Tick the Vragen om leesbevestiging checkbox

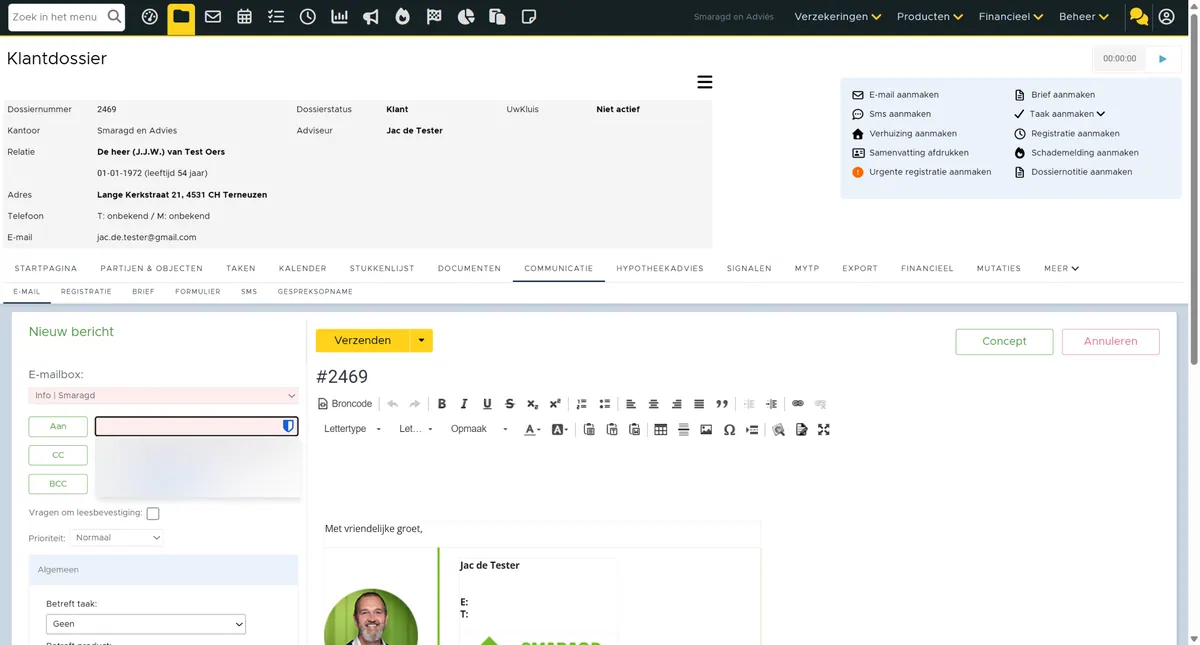pos(153,514)
